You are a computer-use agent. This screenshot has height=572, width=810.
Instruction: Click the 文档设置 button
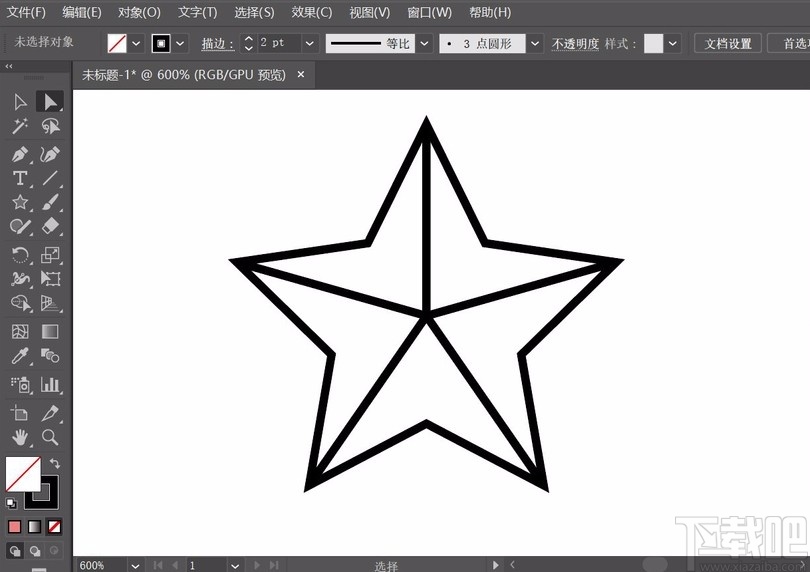[x=728, y=43]
